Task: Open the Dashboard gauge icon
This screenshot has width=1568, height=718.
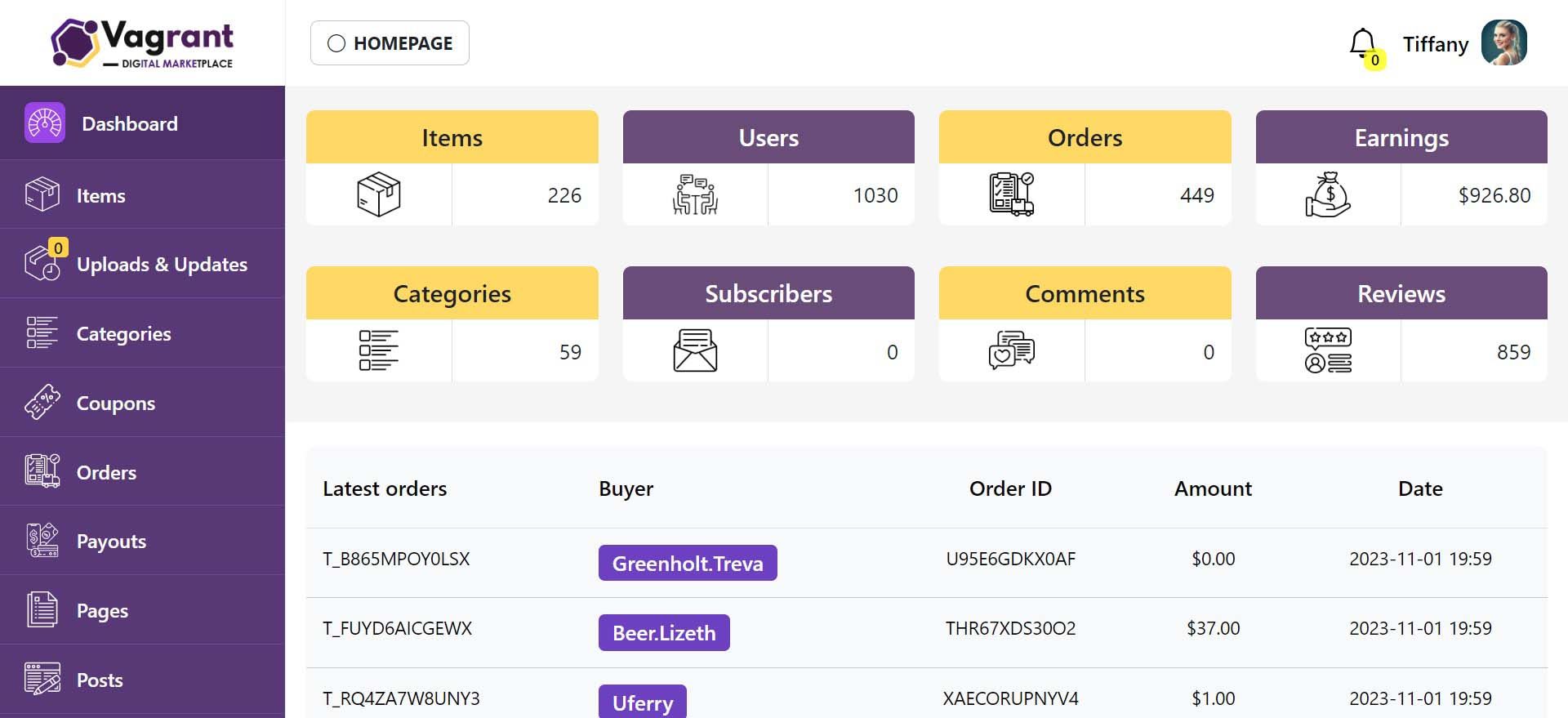Action: pos(45,123)
